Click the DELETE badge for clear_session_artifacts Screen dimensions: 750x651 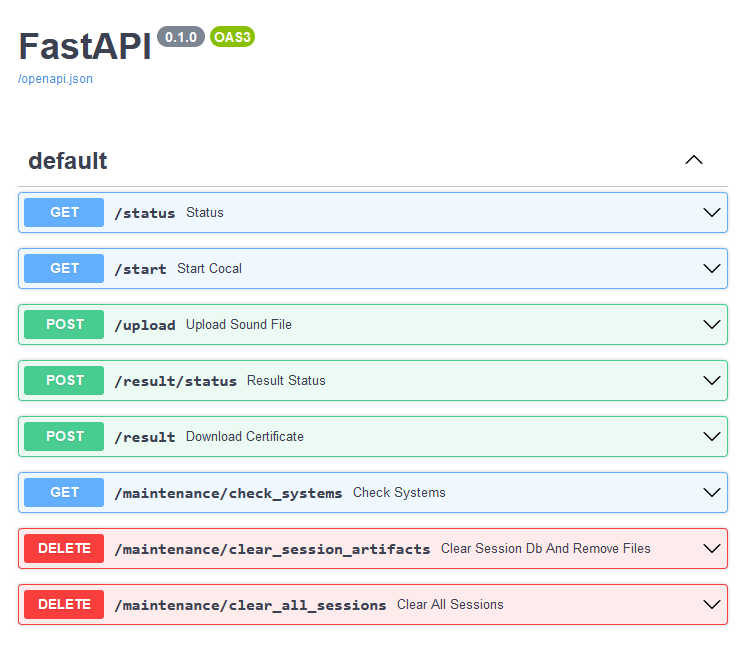coord(64,548)
